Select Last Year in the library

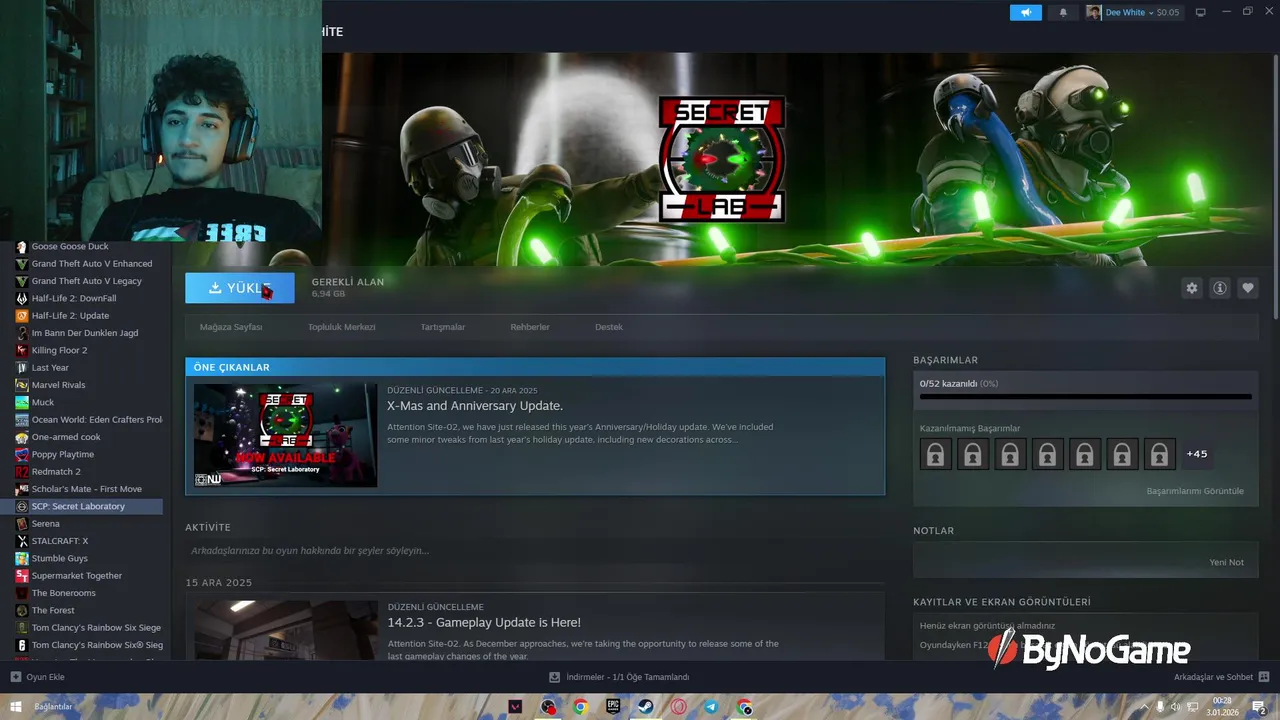coord(50,368)
